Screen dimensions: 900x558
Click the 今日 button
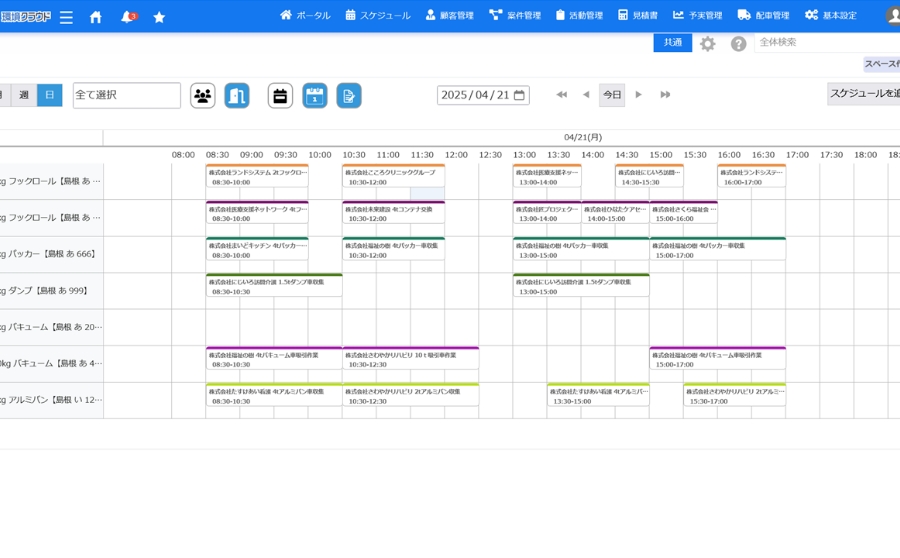[x=612, y=95]
